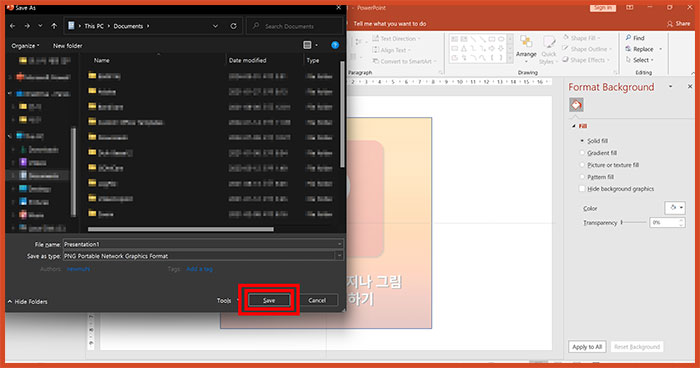Image resolution: width=700 pixels, height=368 pixels.
Task: Go forward in the Save As dialog
Action: (x=27, y=26)
